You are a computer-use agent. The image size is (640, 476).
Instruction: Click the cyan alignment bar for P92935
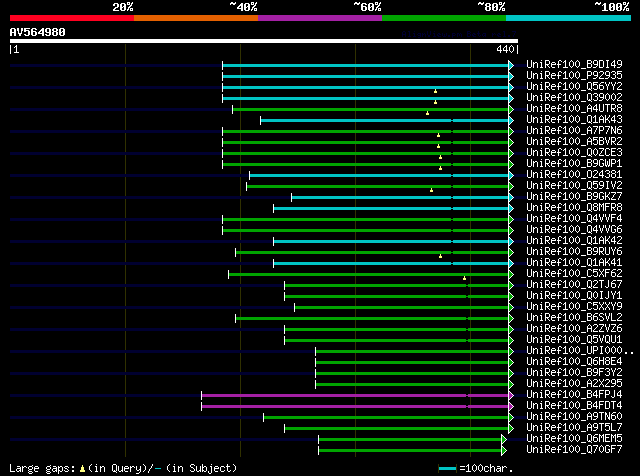[366, 76]
